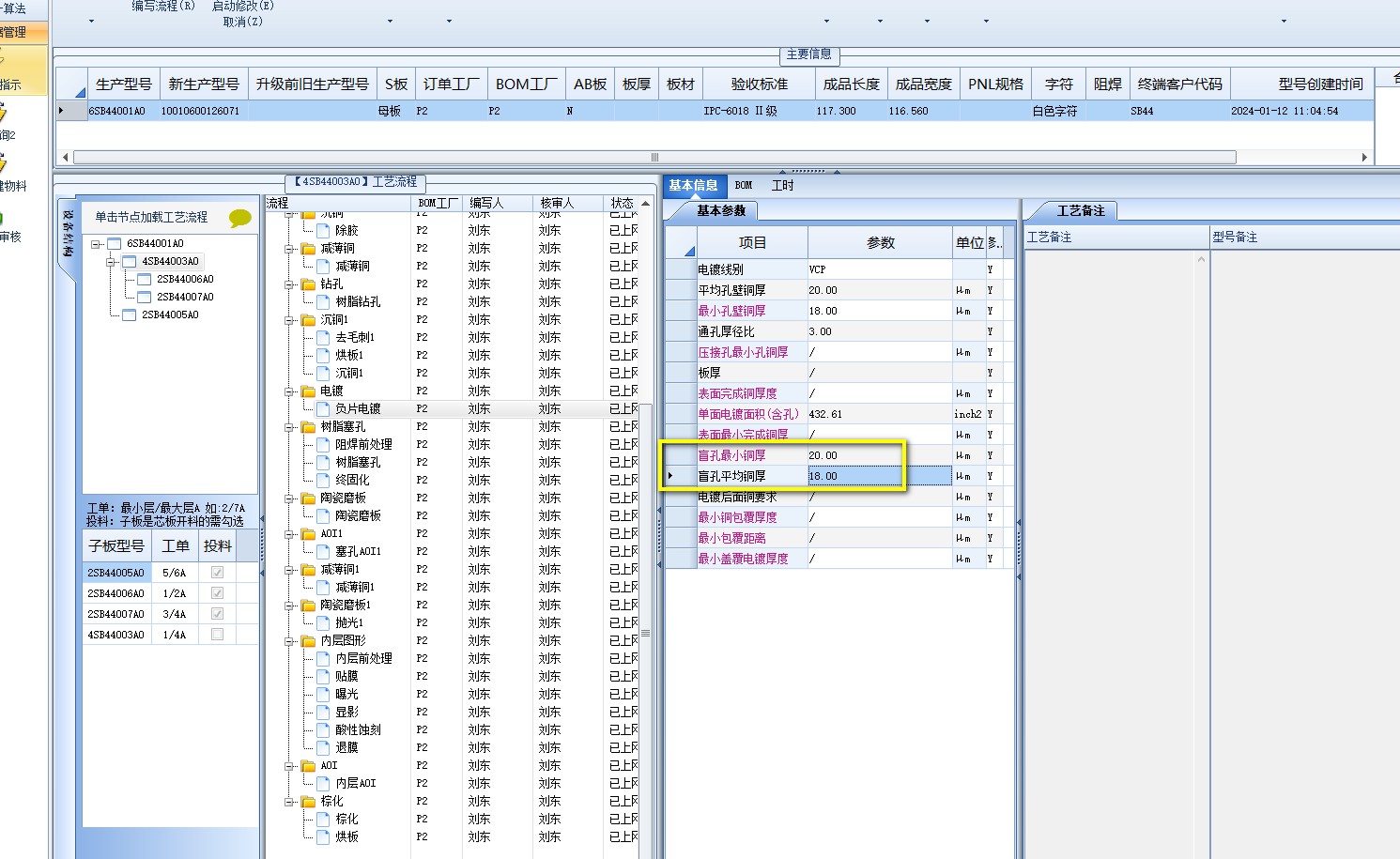Viewport: 1400px width, 859px height.
Task: Click the document icon beside 显影
Action: point(323,713)
